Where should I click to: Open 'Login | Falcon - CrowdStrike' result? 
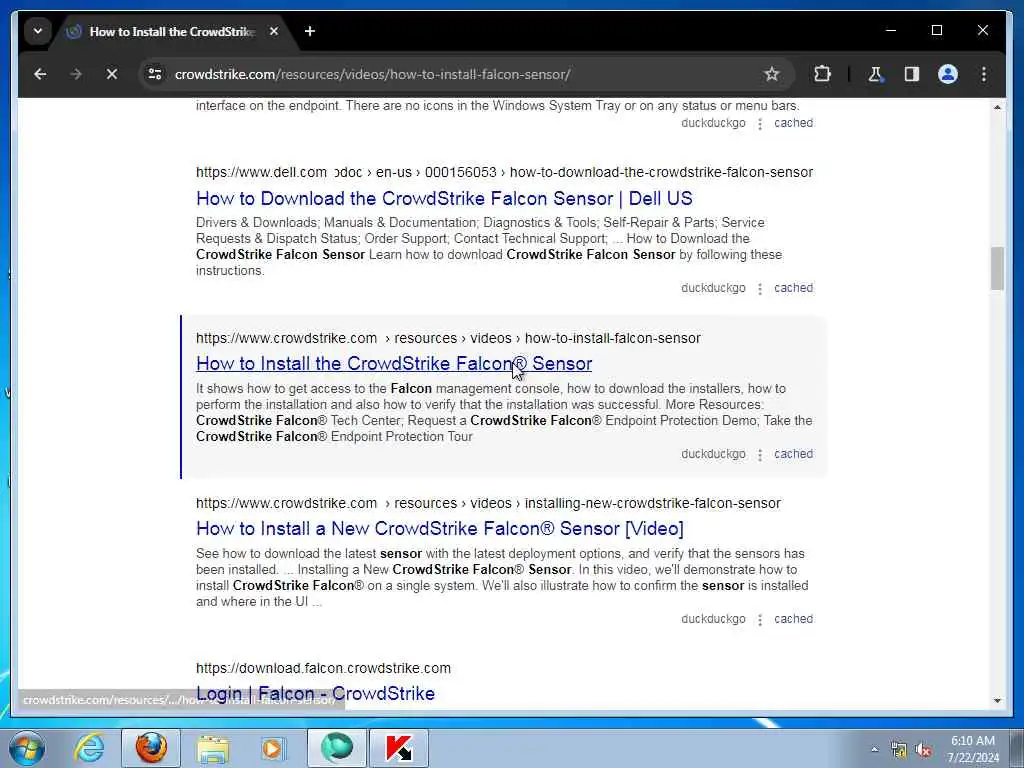(315, 694)
